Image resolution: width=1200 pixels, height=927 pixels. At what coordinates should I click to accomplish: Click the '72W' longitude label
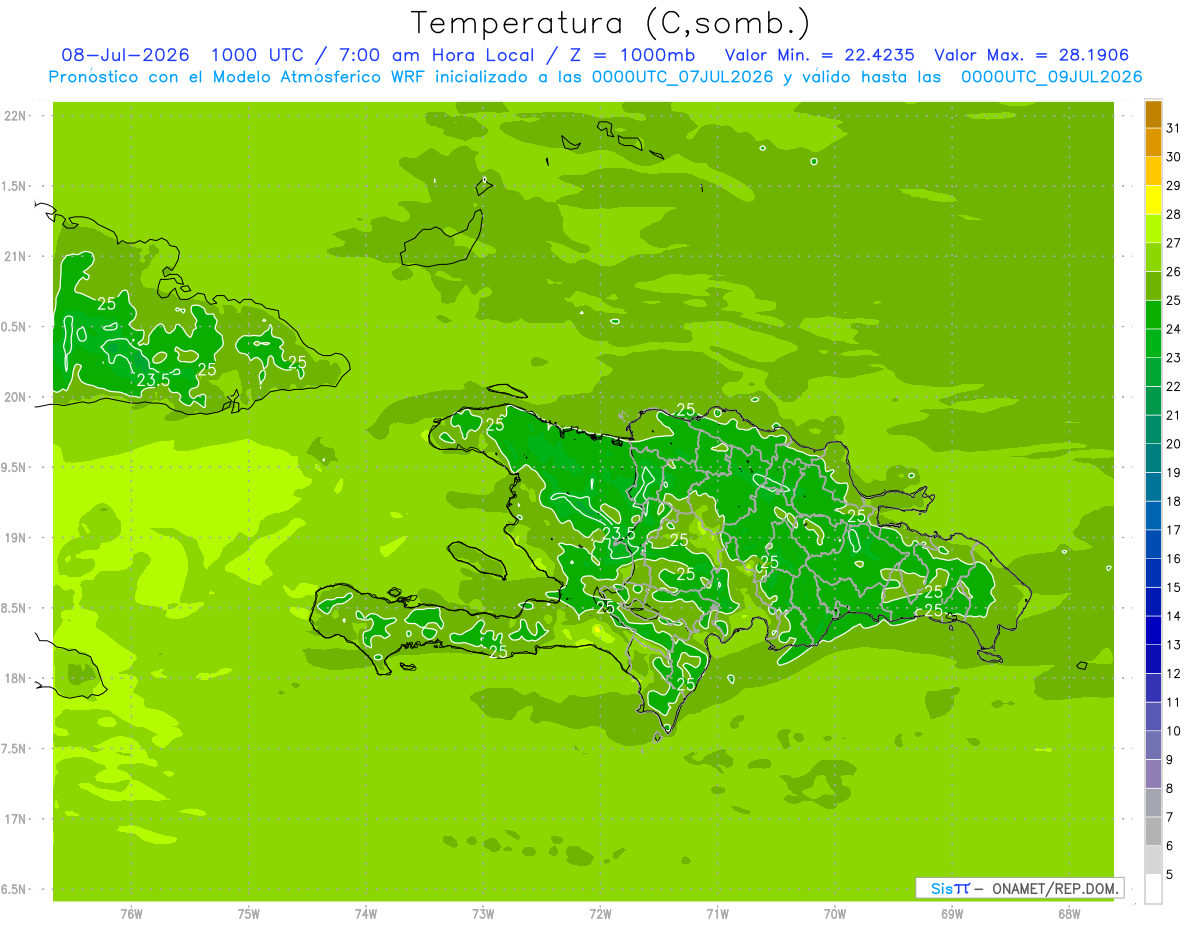pyautogui.click(x=600, y=914)
